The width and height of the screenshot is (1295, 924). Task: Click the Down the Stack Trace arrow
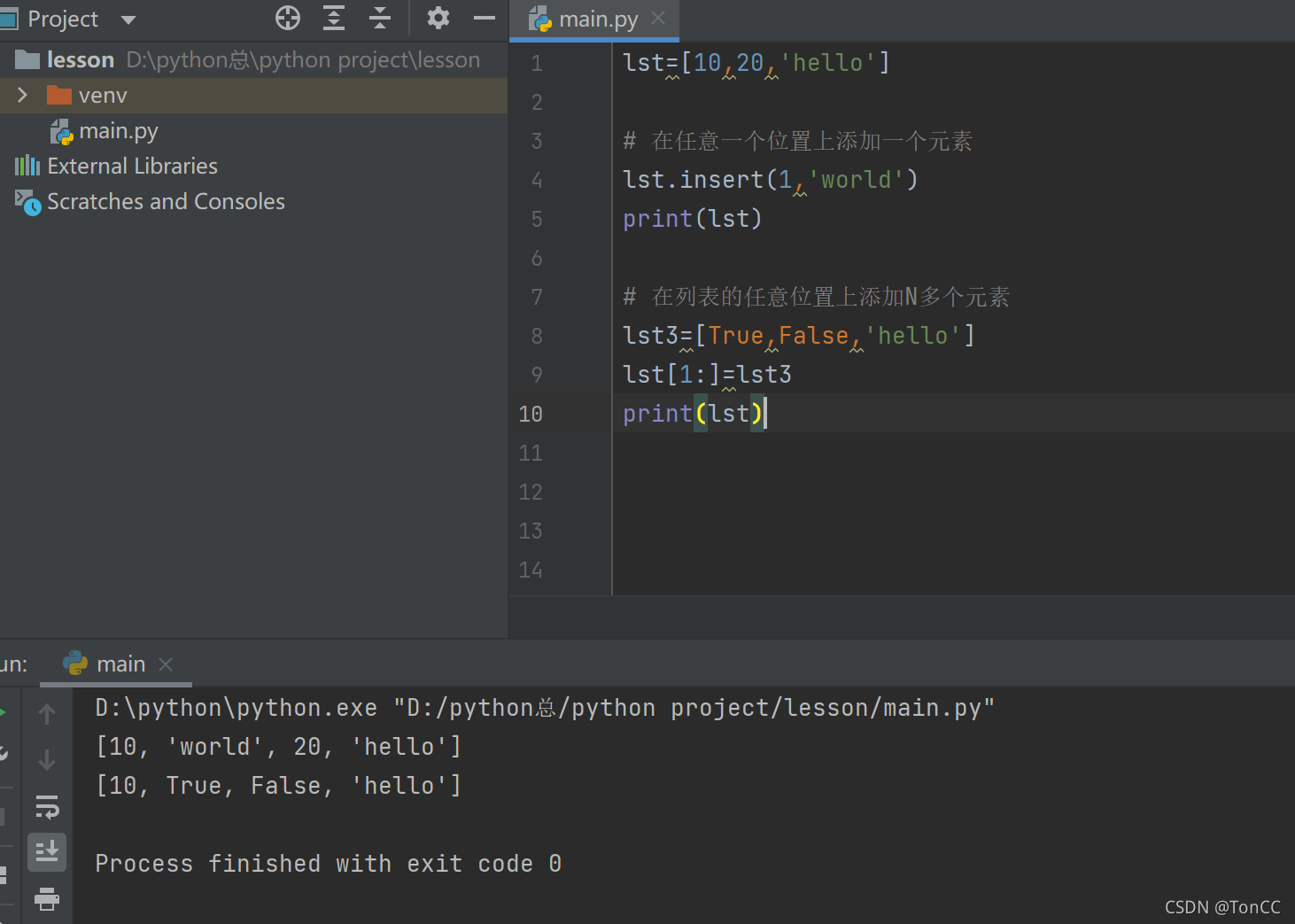click(47, 759)
